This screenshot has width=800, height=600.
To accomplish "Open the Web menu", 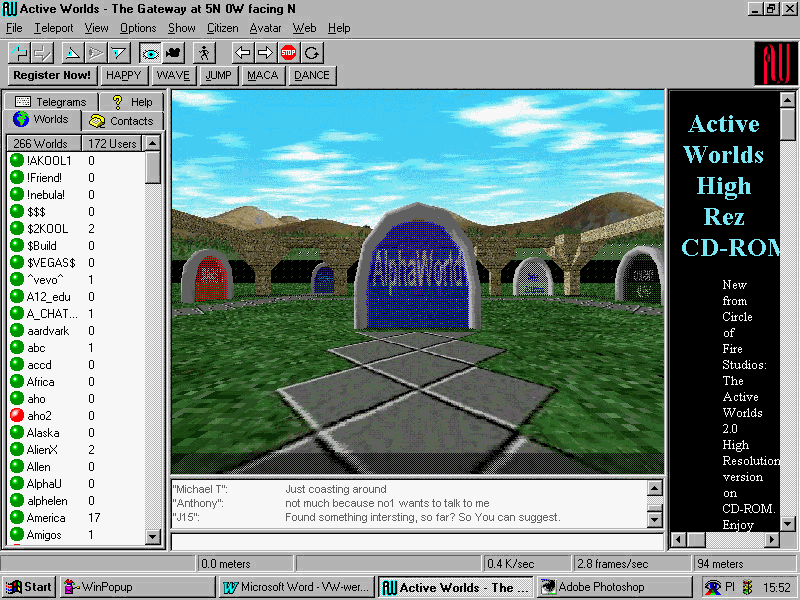I will coord(304,28).
